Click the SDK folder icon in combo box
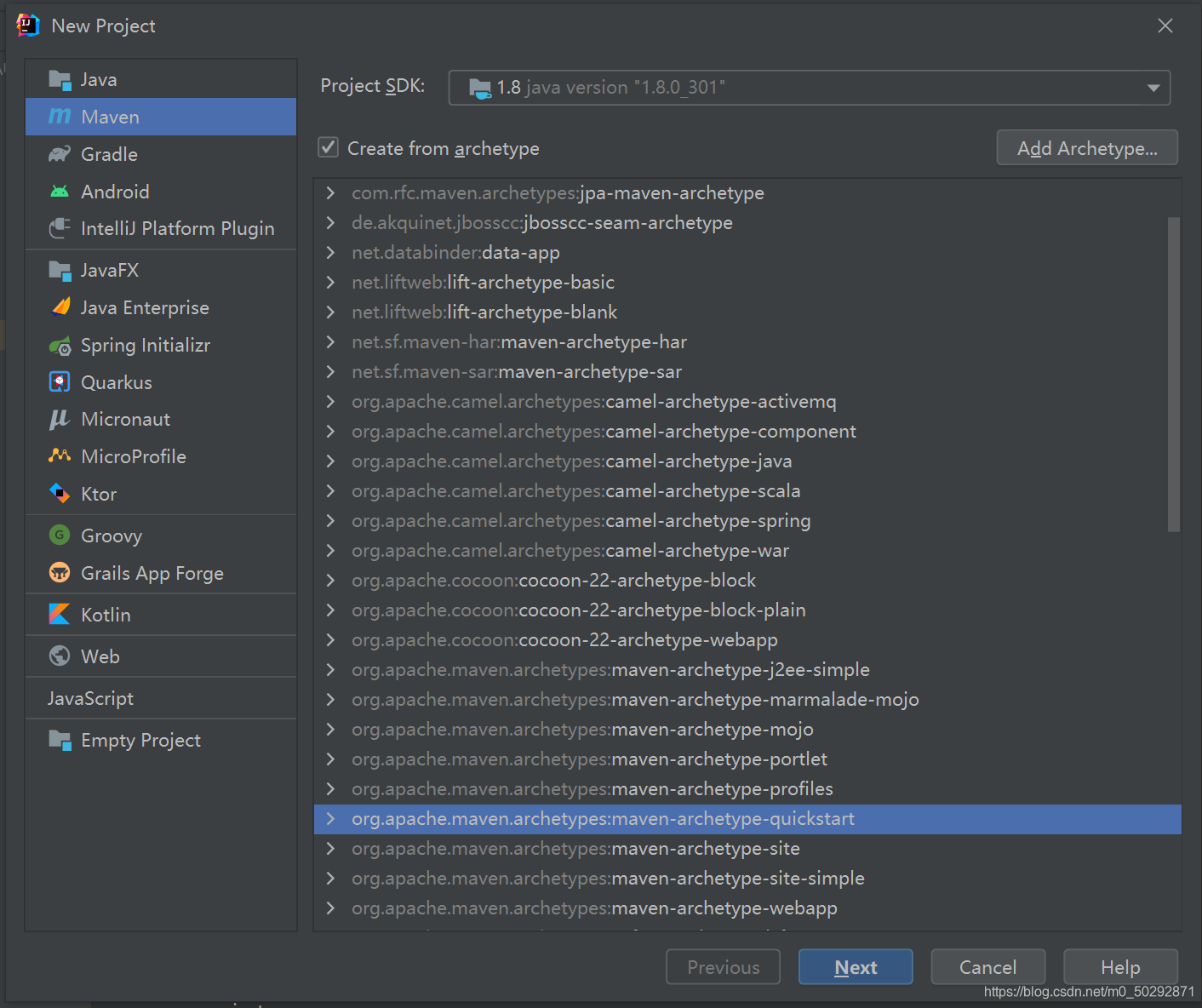 481,88
